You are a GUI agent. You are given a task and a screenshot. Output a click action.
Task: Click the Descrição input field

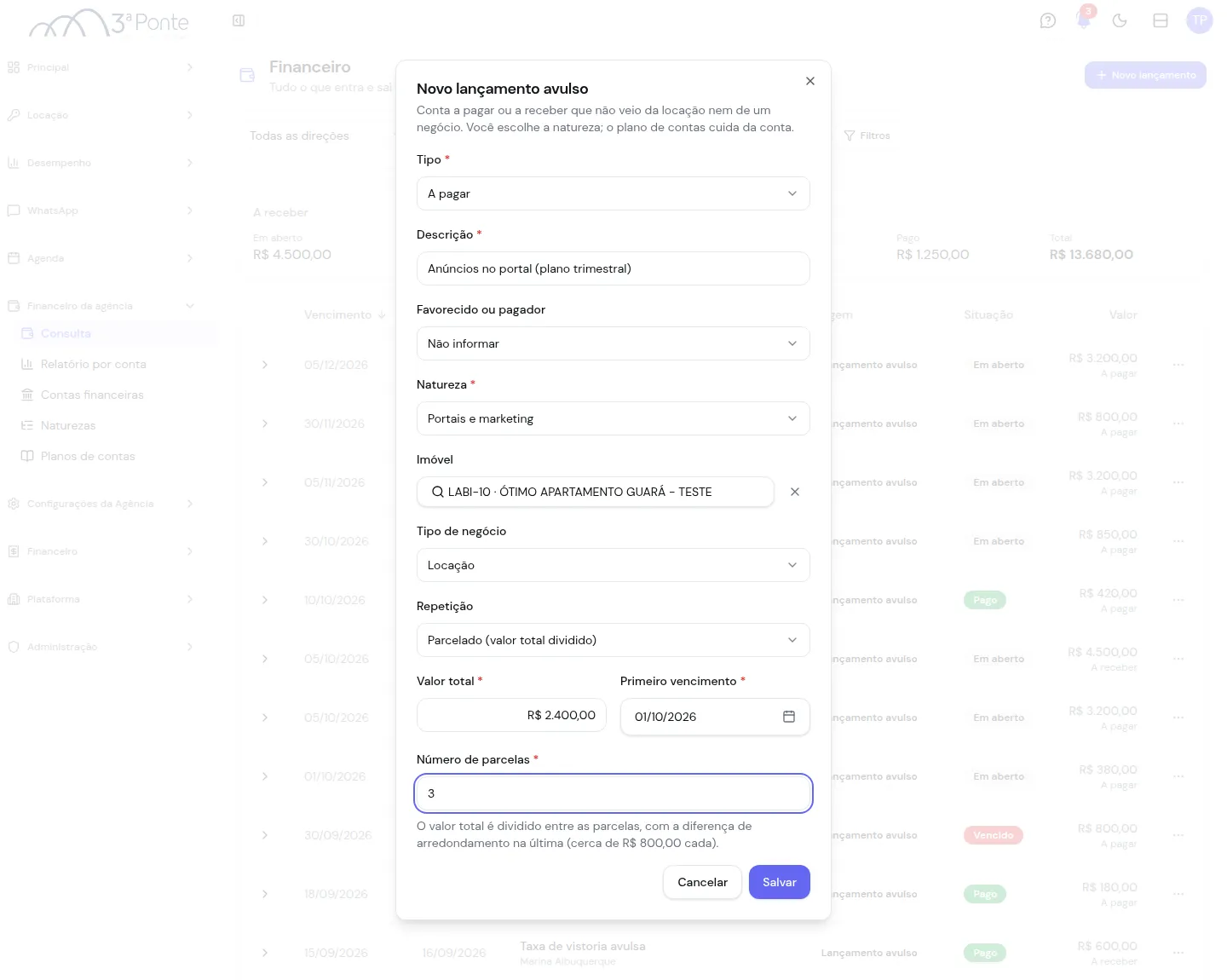(x=613, y=268)
